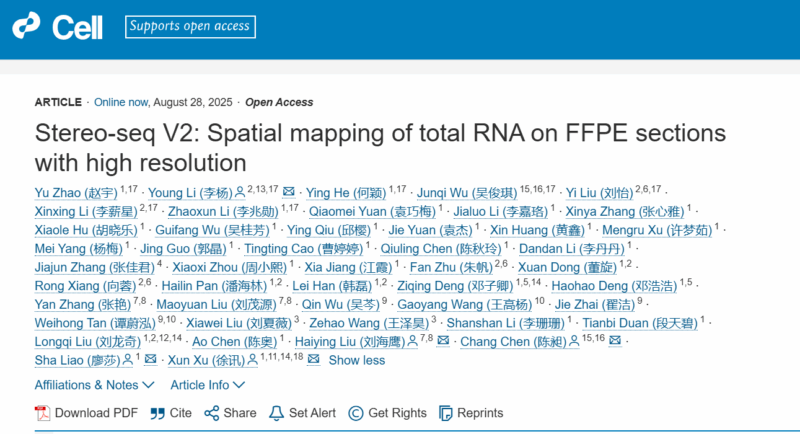The height and width of the screenshot is (434, 800).
Task: Open author Dandan Li link
Action: click(x=571, y=249)
